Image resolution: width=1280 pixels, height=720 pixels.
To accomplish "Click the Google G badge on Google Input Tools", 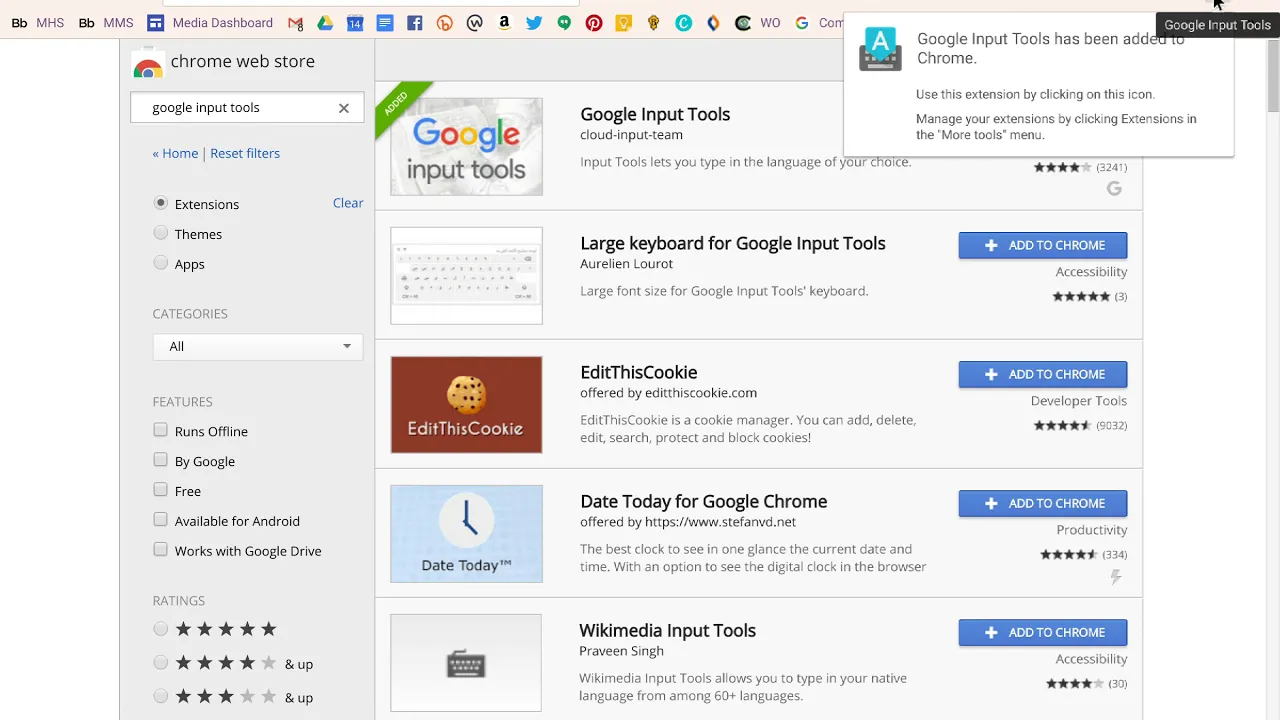I will [1114, 189].
